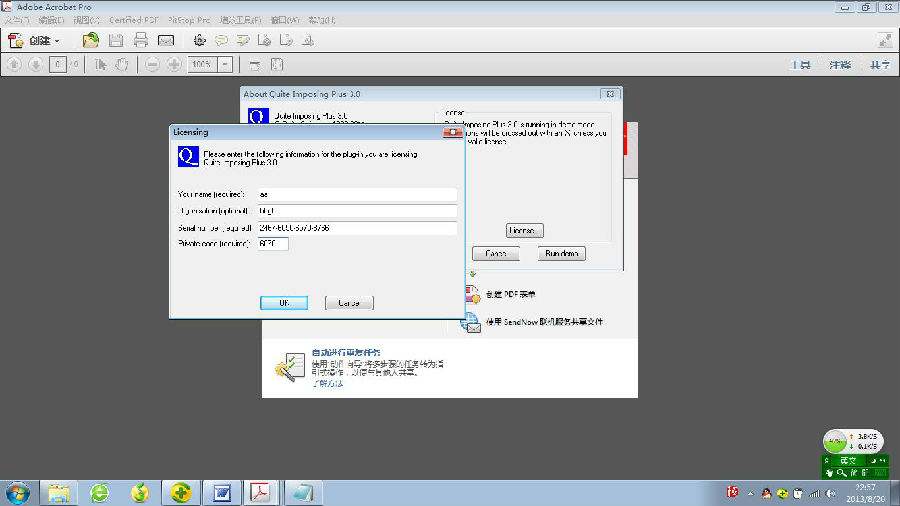Click the Save floppy disk icon
The height and width of the screenshot is (506, 900).
point(115,40)
